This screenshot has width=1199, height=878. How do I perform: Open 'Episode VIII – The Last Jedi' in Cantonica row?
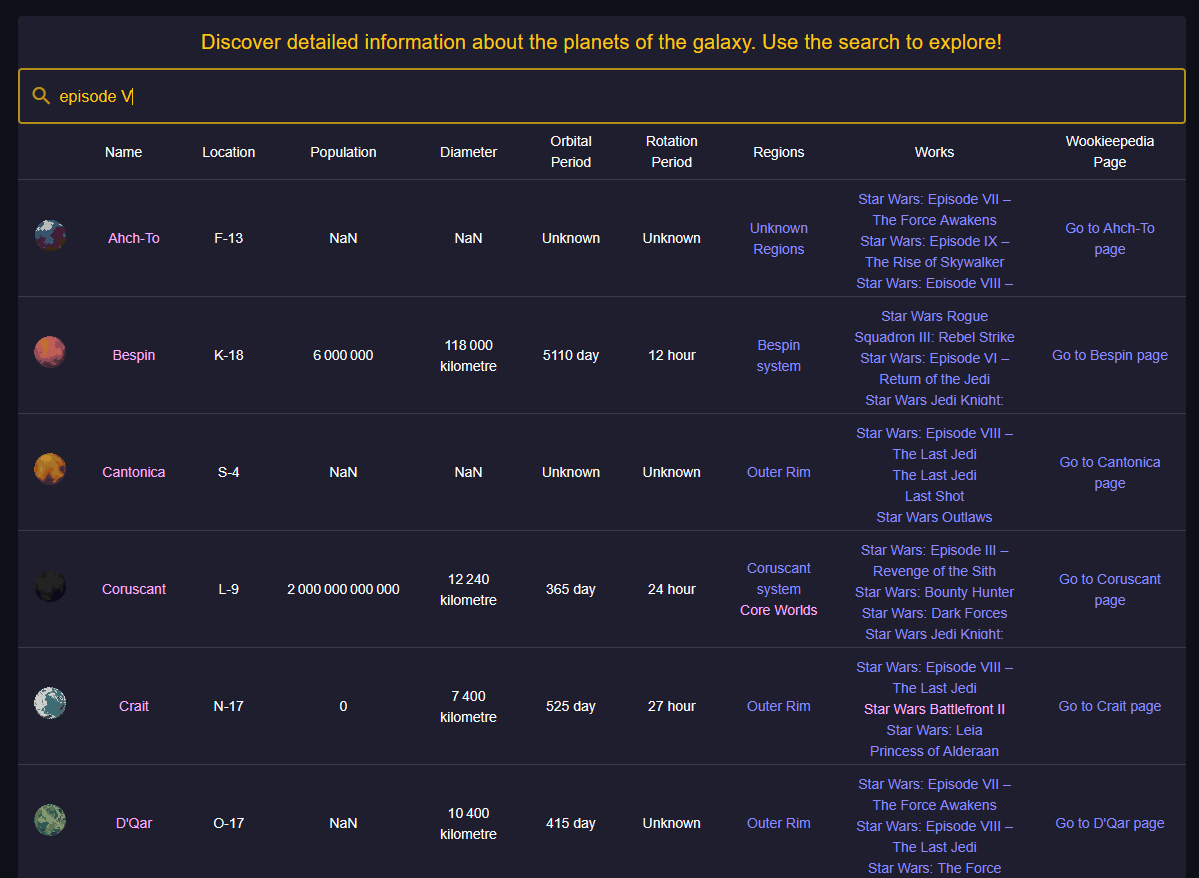(x=934, y=444)
